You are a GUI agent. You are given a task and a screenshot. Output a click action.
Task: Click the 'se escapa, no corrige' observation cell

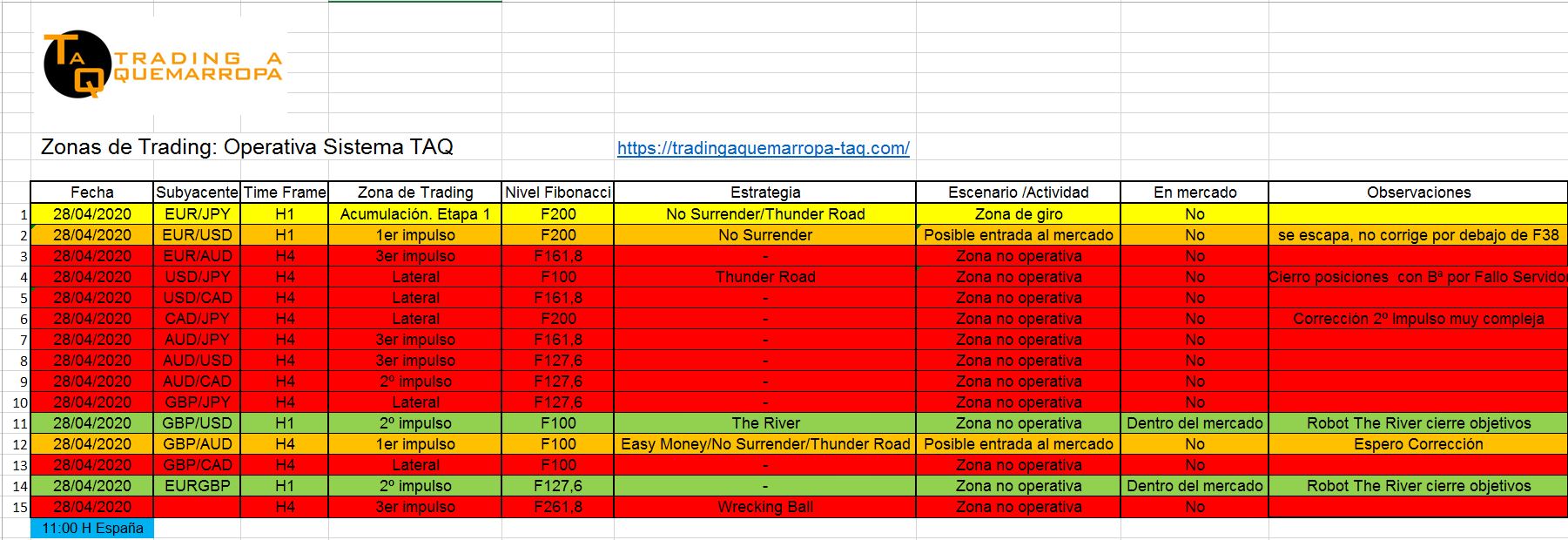[x=1418, y=235]
